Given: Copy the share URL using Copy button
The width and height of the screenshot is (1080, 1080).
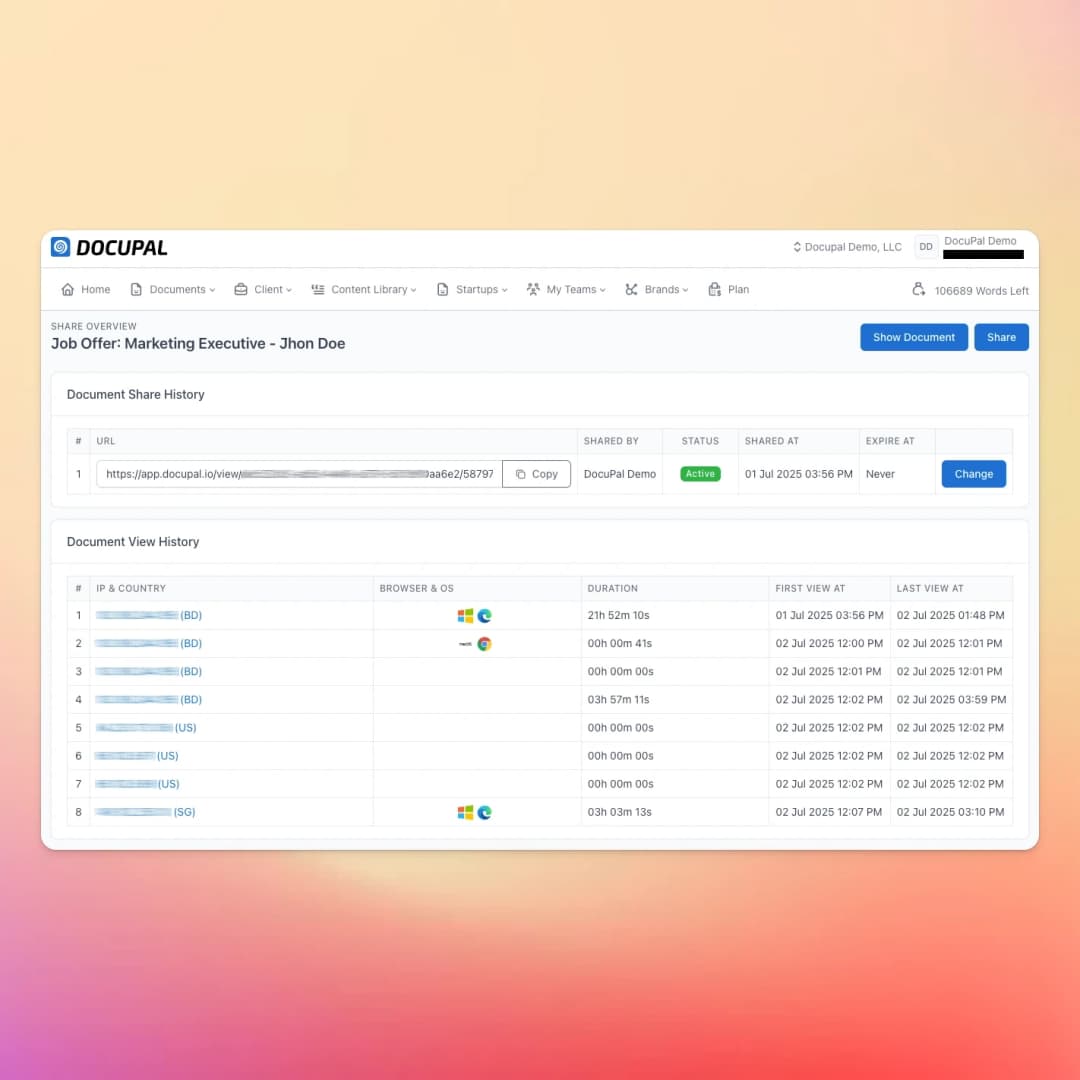Looking at the screenshot, I should click(x=536, y=474).
